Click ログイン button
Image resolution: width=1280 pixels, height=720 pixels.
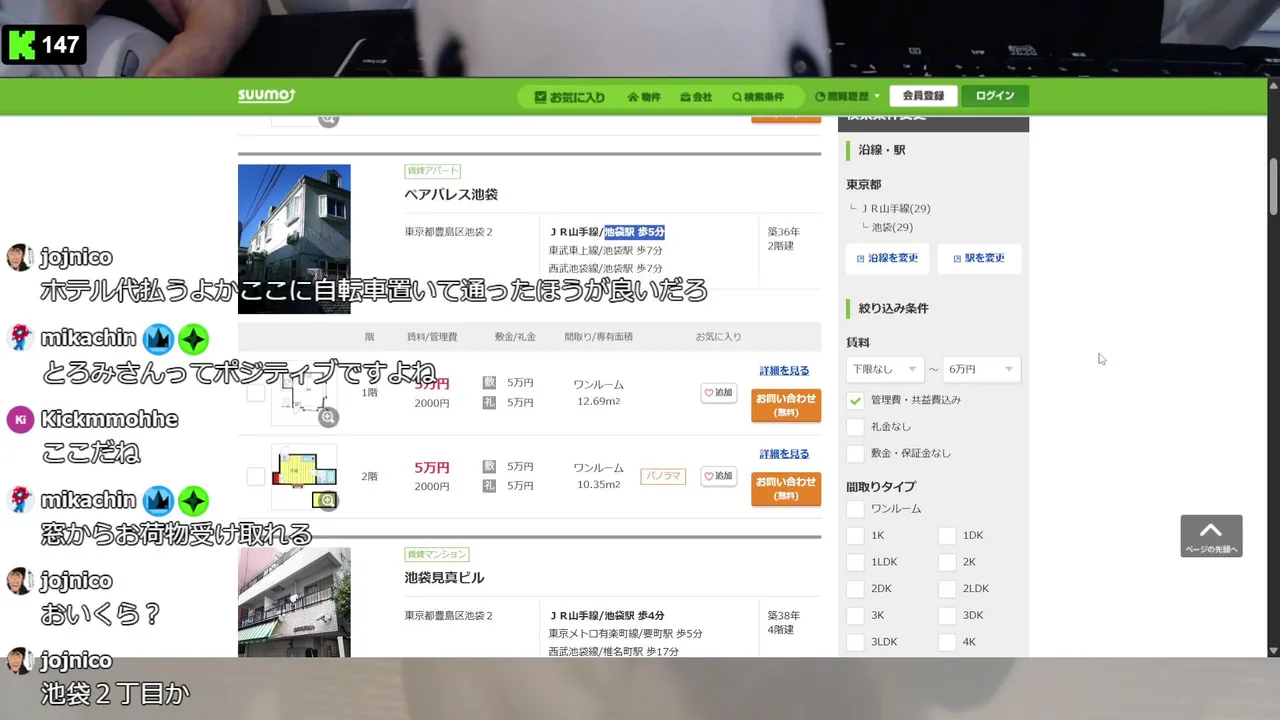995,96
